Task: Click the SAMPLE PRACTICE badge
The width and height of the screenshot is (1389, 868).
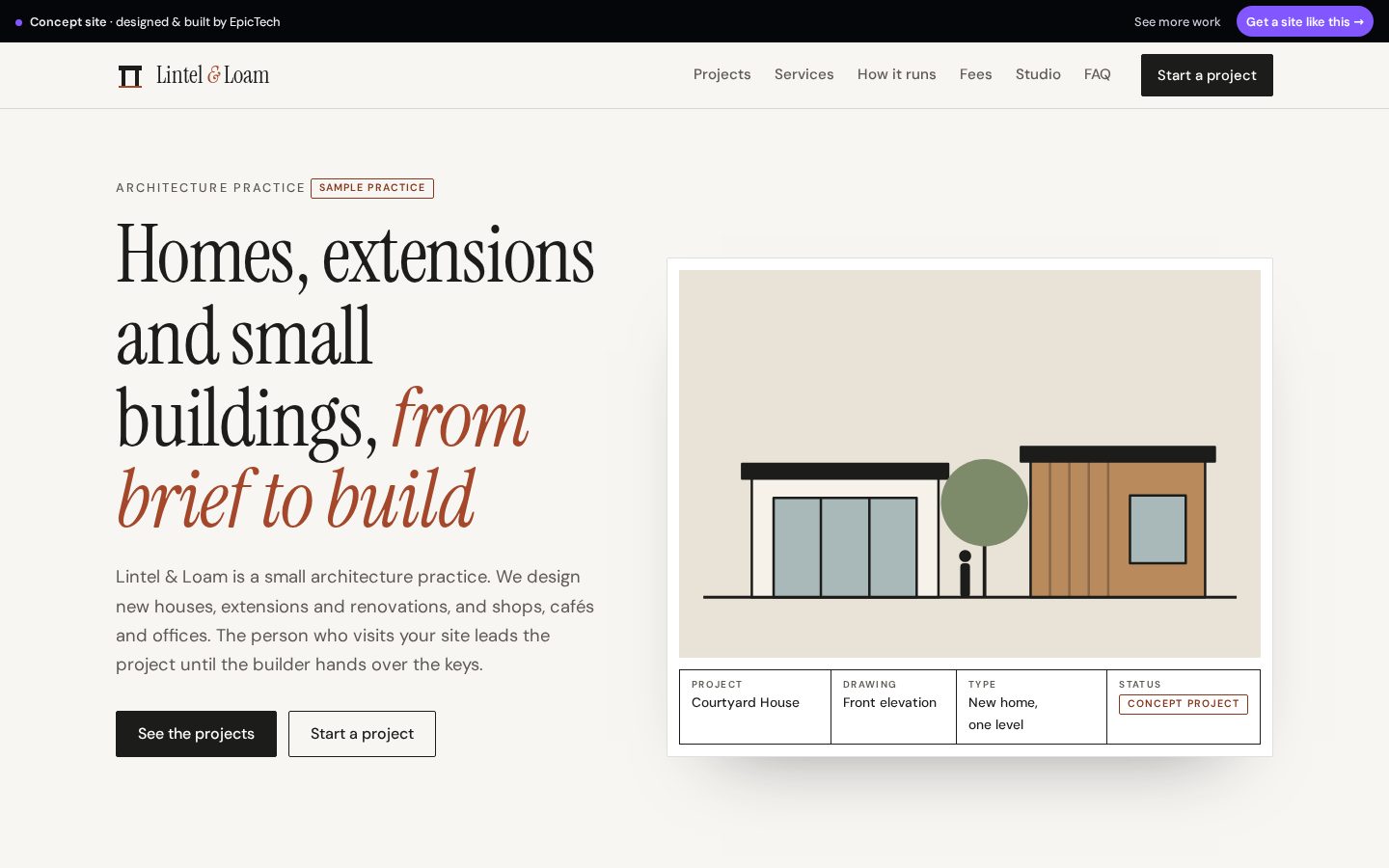Action: coord(372,188)
